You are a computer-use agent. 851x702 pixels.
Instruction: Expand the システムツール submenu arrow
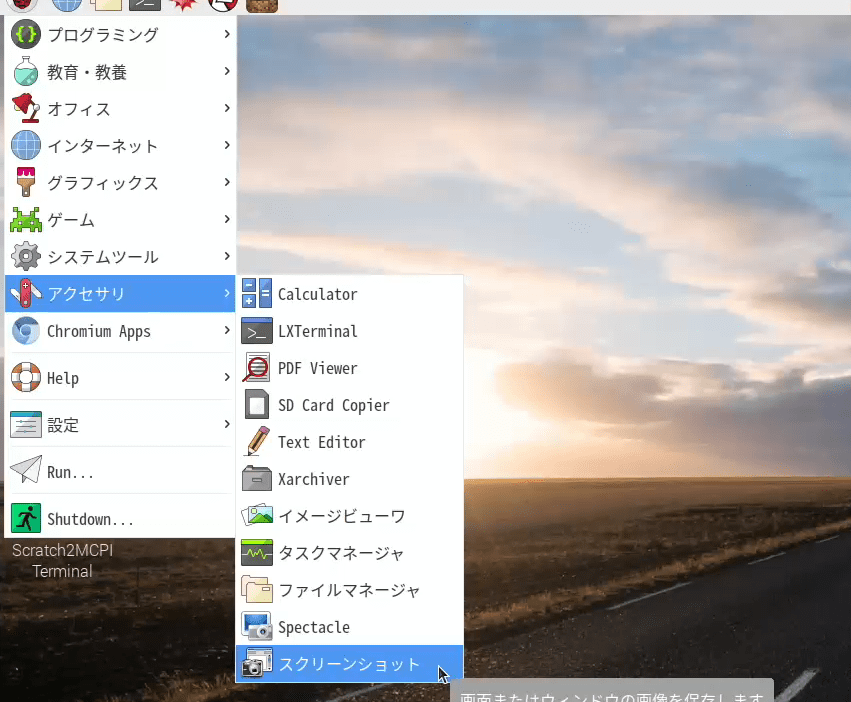[x=227, y=256]
